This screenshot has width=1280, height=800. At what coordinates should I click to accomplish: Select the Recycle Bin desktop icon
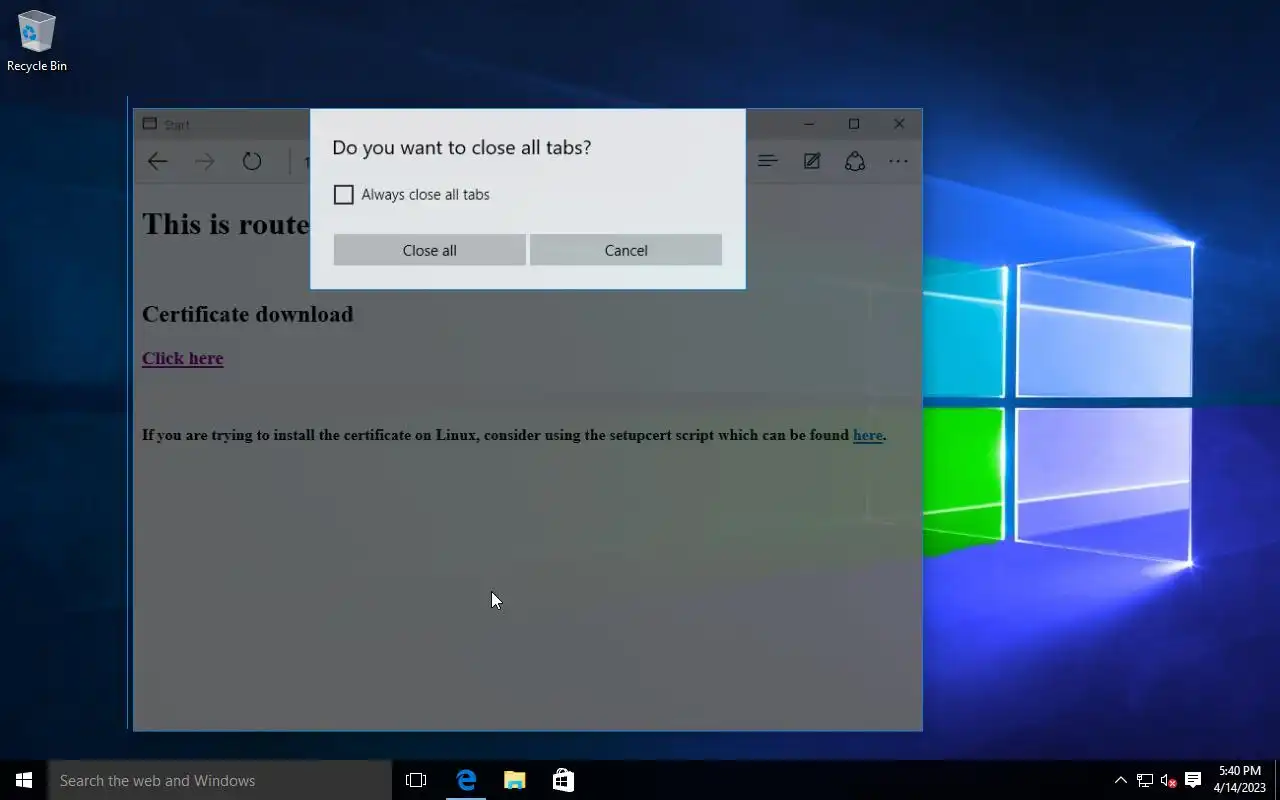37,42
